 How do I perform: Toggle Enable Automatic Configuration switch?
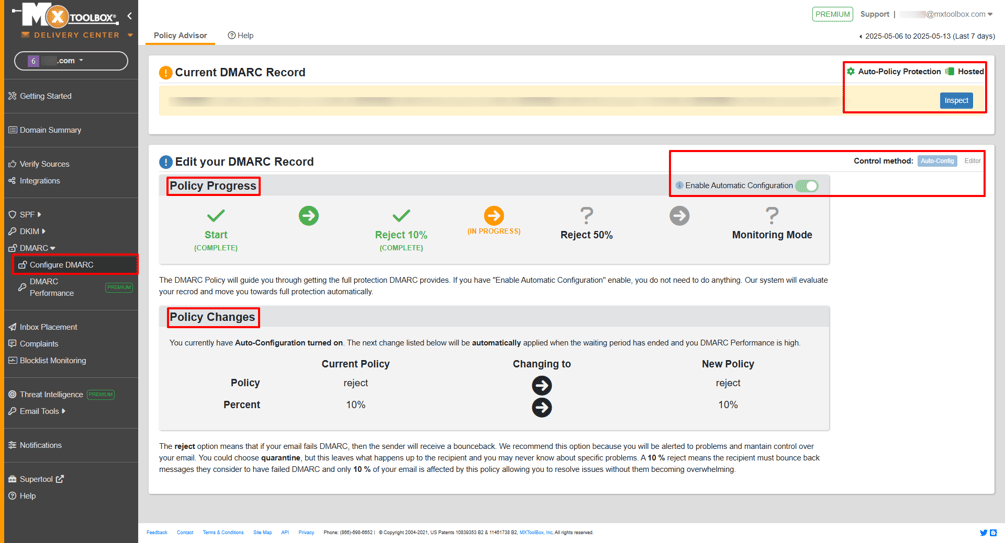[807, 186]
